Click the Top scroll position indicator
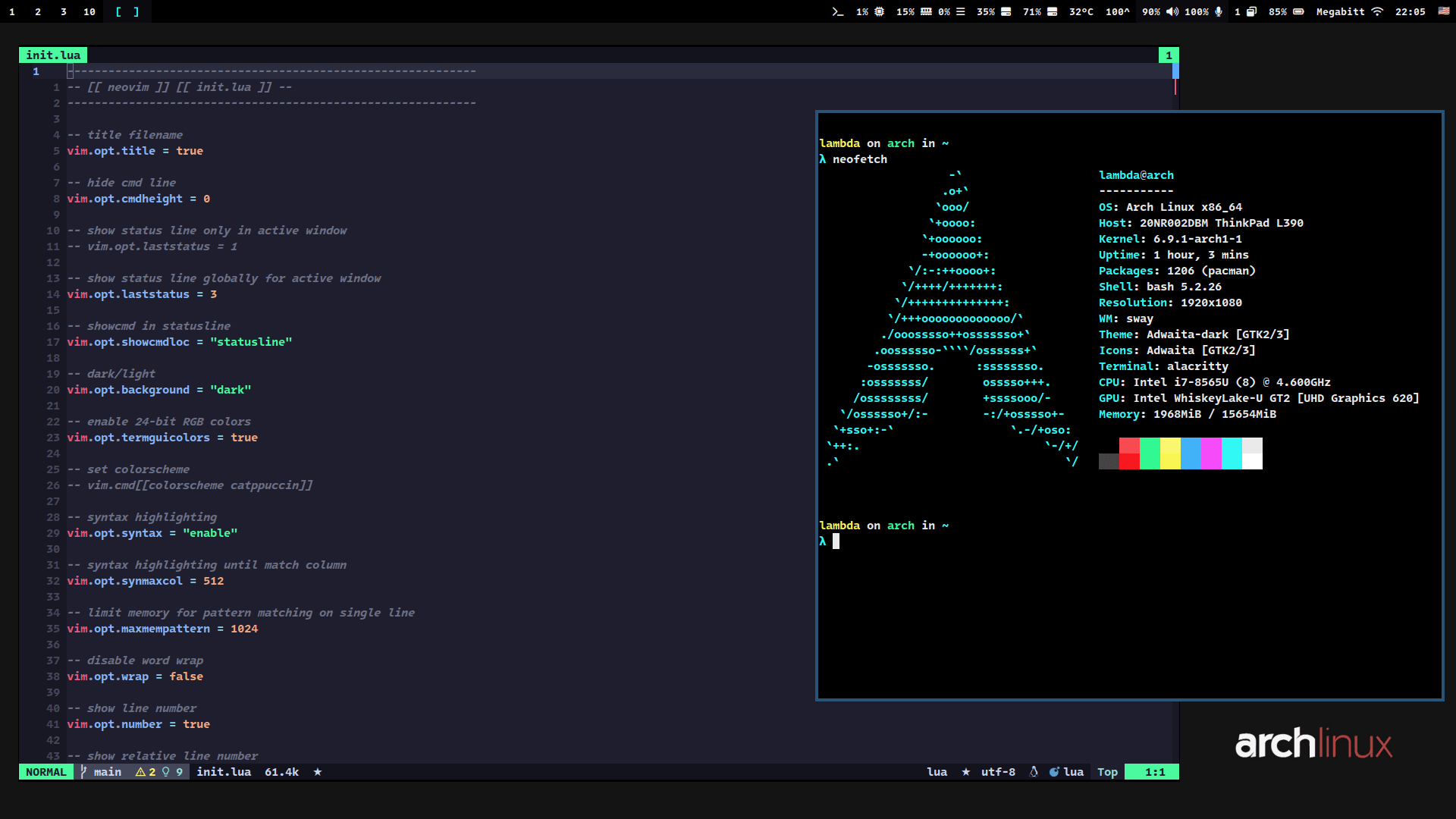The width and height of the screenshot is (1456, 819). coord(1107,772)
